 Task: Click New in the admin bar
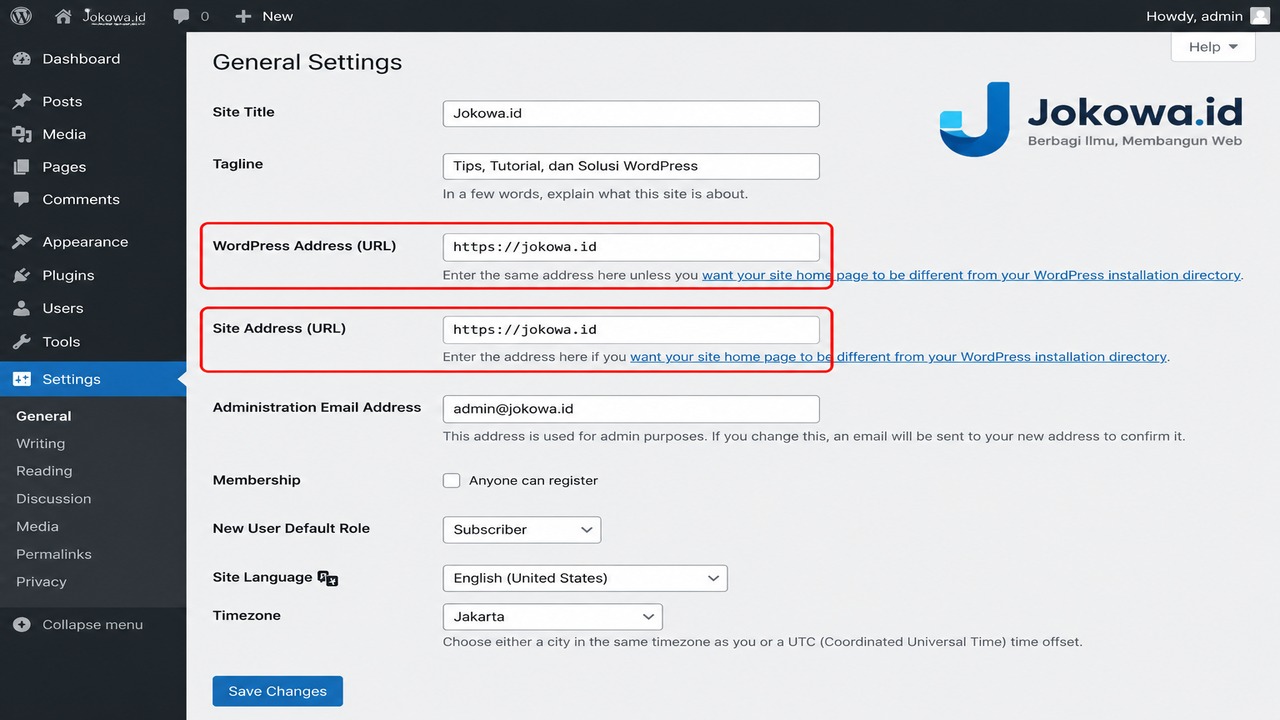click(278, 16)
